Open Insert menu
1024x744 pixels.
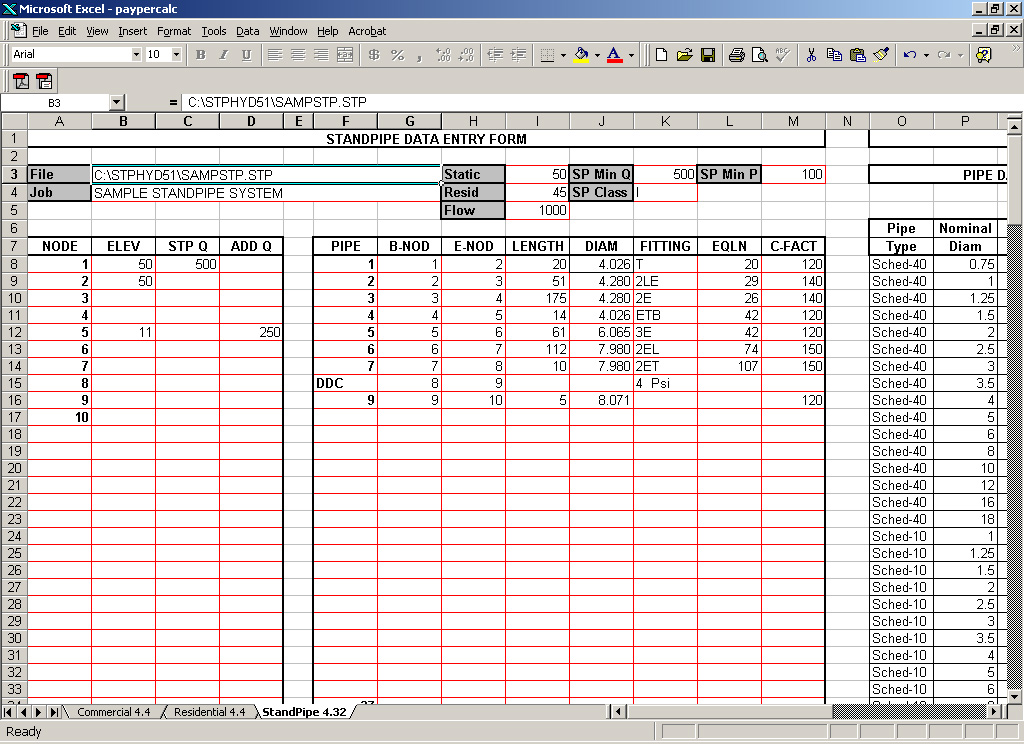(x=133, y=31)
